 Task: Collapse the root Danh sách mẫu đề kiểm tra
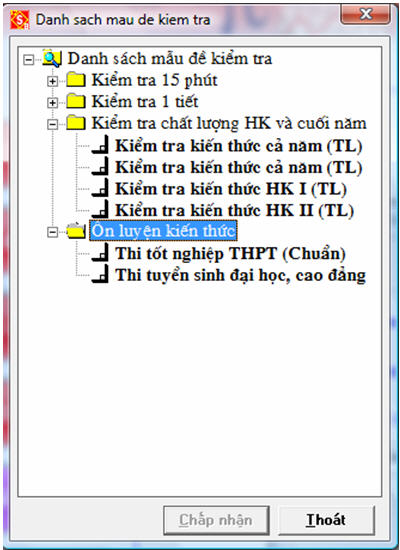tap(28, 60)
